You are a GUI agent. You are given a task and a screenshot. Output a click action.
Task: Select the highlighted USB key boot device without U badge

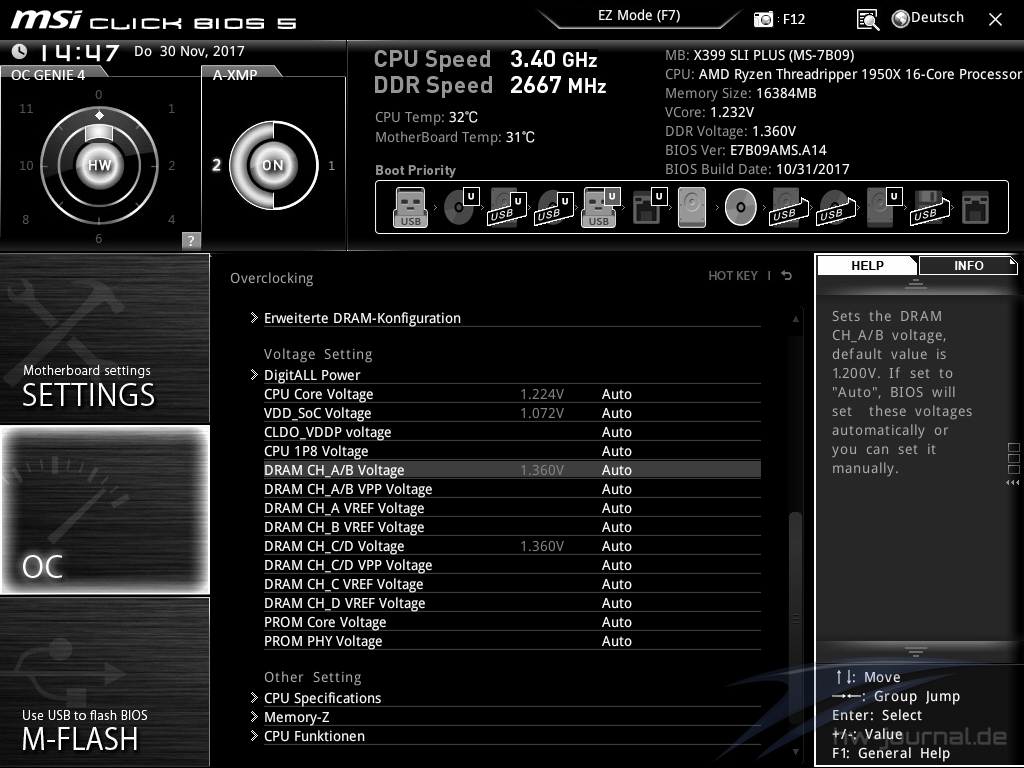[x=410, y=208]
